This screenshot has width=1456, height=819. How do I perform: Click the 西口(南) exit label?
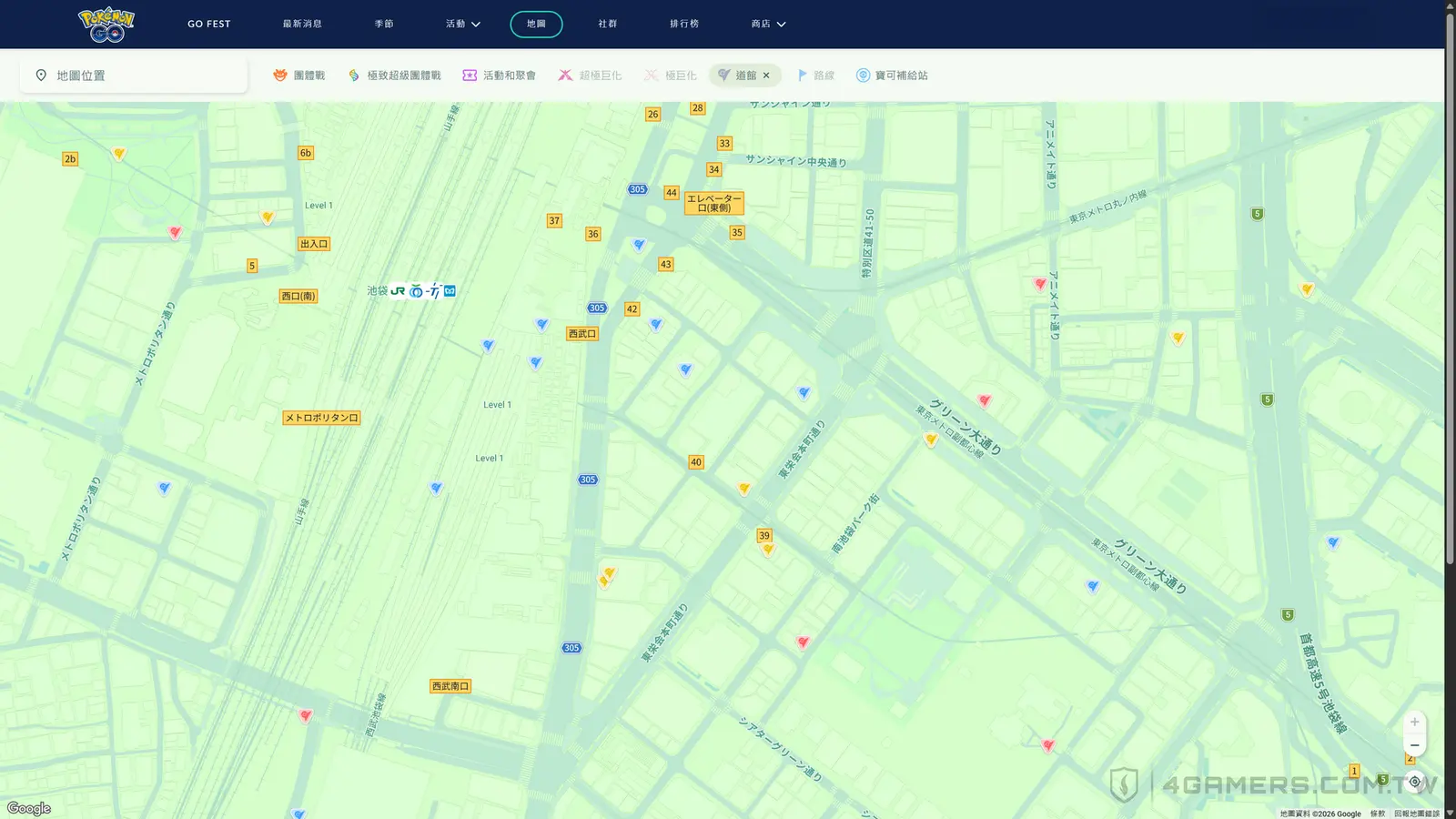click(x=298, y=296)
